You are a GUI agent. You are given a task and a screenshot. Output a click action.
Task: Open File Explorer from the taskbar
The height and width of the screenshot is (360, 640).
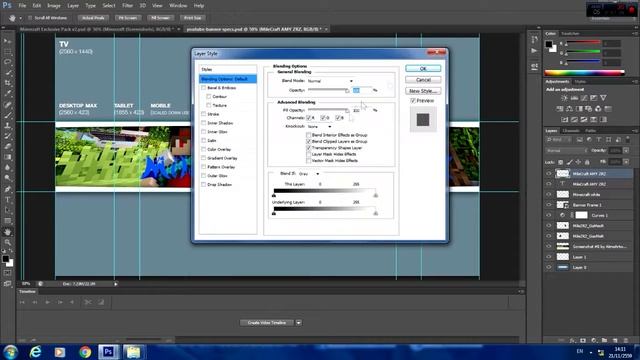[133, 351]
